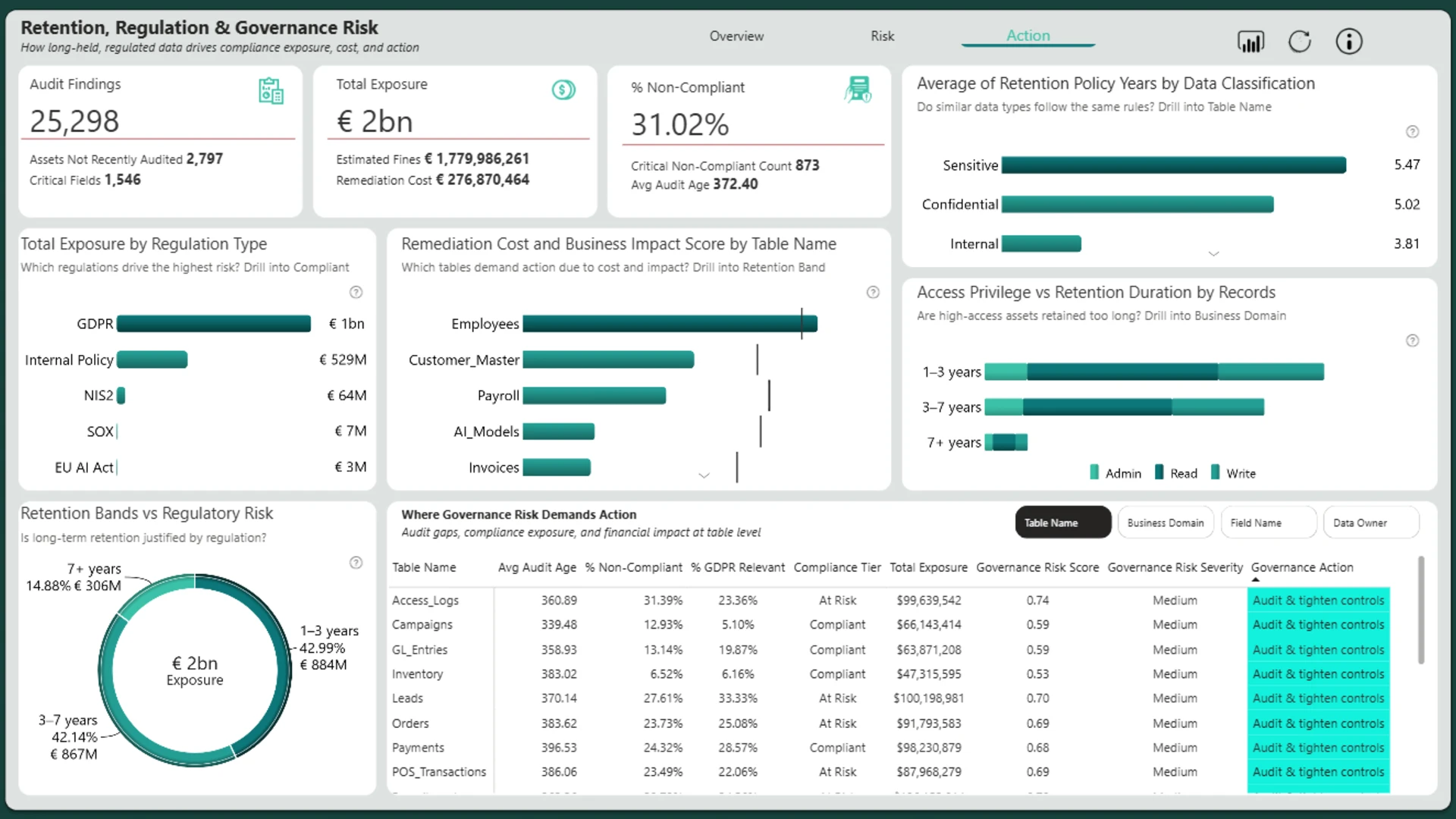Switch table view to Field Name
Image resolution: width=1456 pixels, height=819 pixels.
coord(1269,522)
